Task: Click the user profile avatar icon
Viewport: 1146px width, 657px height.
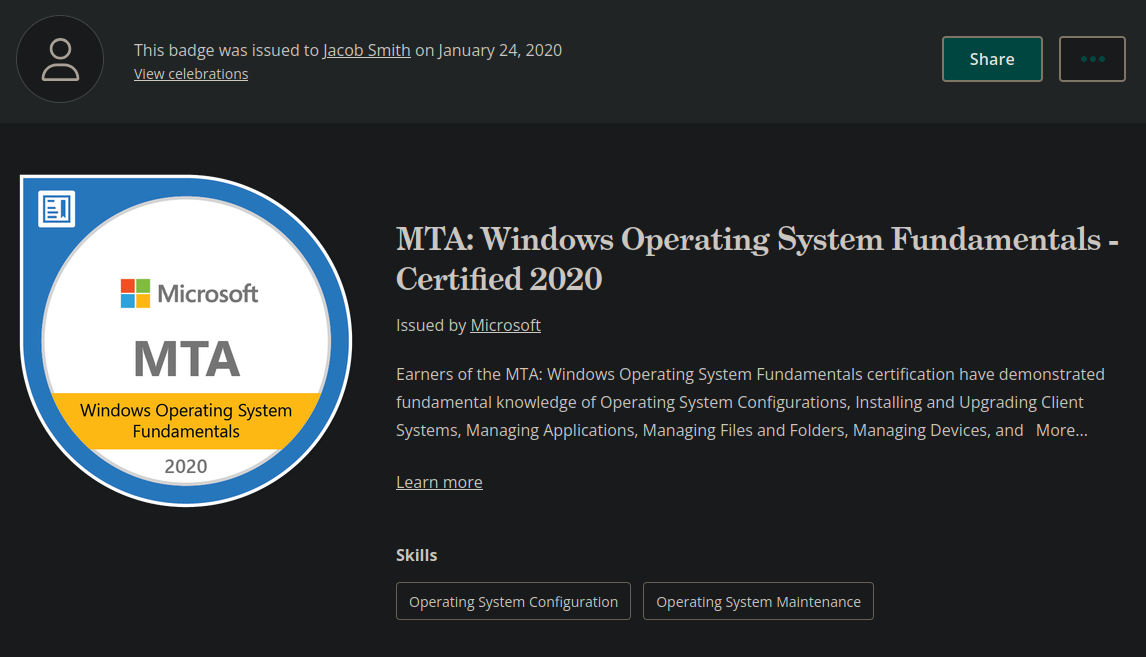Action: click(60, 59)
